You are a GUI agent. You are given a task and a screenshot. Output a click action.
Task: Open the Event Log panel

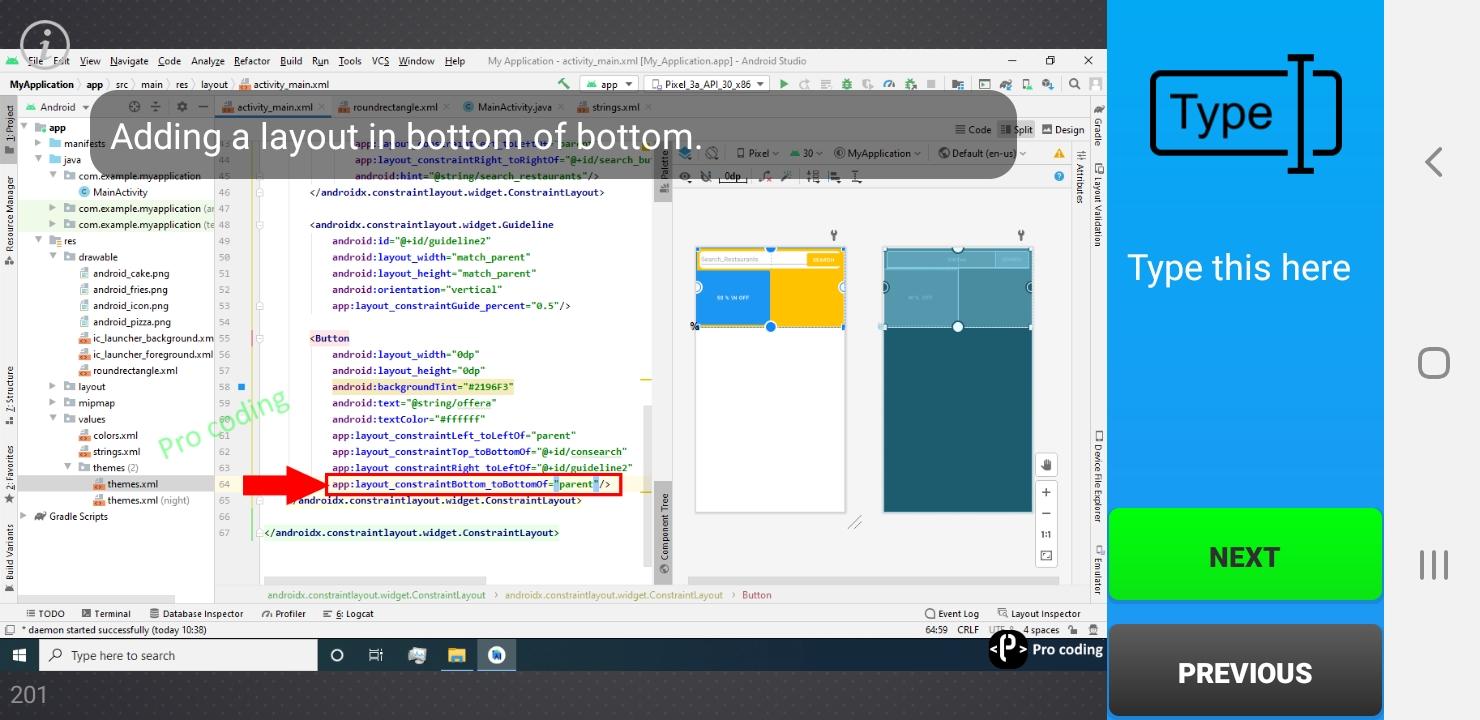tap(952, 614)
